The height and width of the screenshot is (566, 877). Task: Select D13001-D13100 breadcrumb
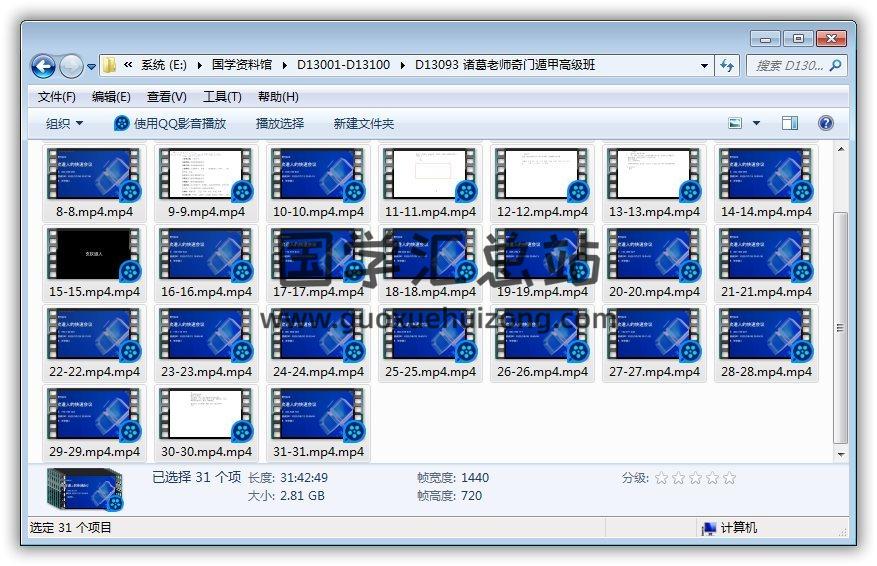tap(343, 65)
